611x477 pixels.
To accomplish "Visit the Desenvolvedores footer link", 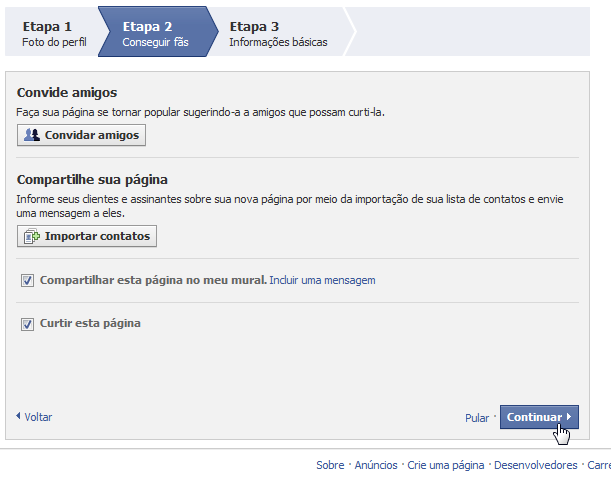I will point(535,465).
